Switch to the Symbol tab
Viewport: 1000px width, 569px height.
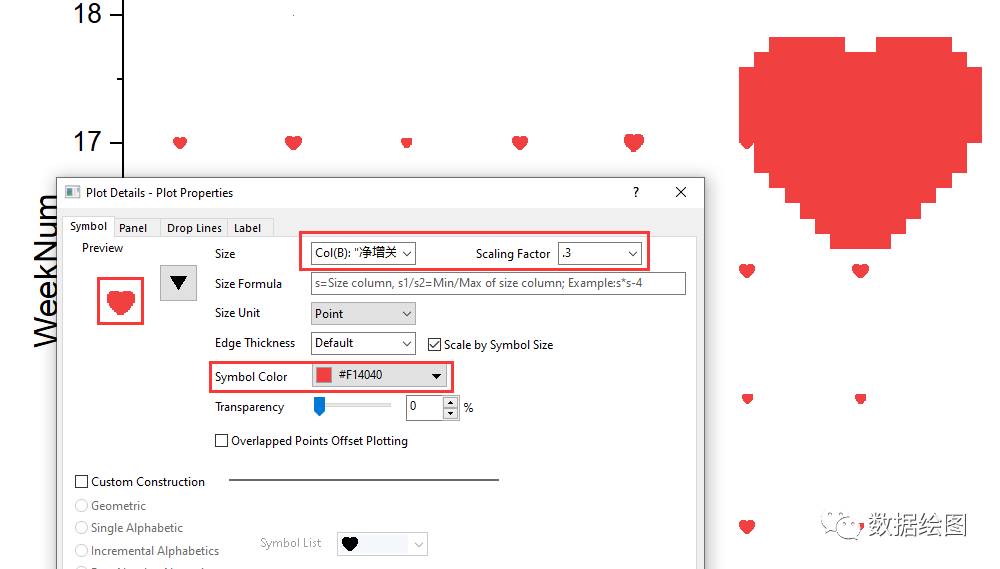(88, 226)
